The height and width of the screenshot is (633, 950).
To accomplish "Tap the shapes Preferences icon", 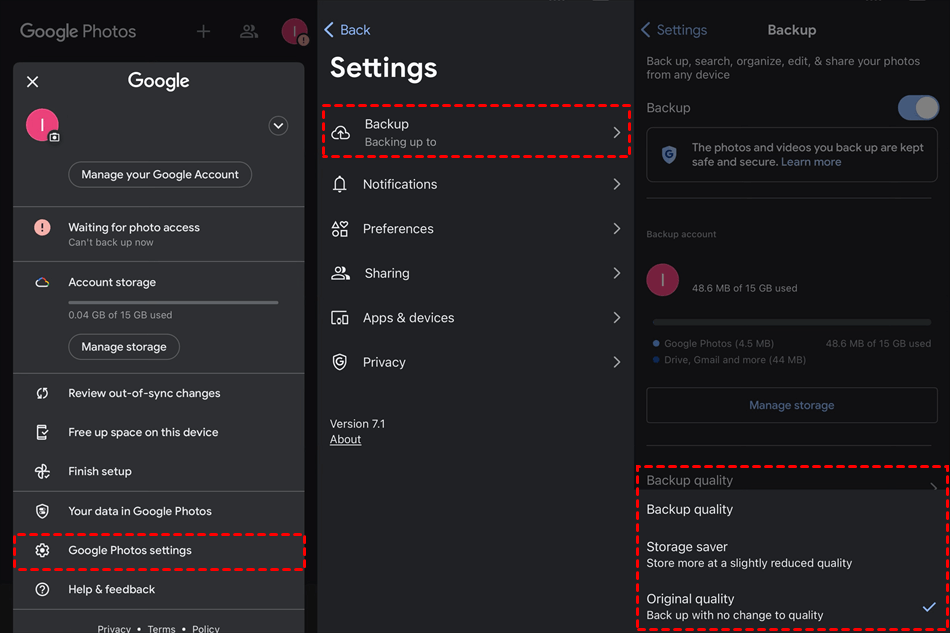I will click(340, 229).
